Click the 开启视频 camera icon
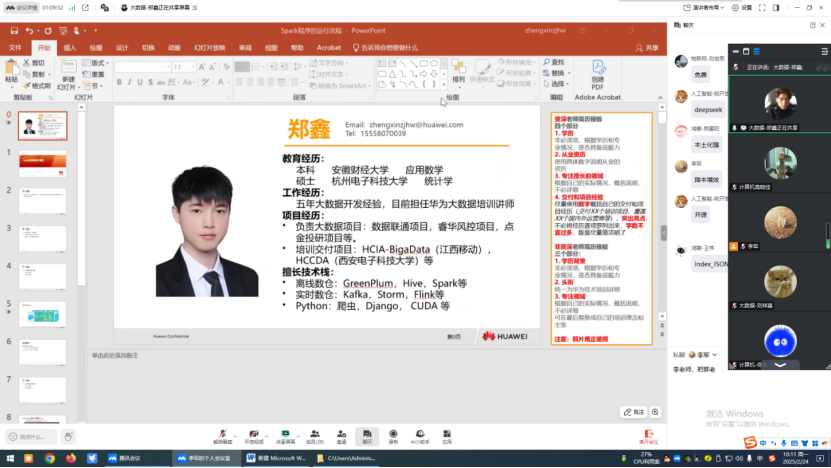831x468 pixels. [x=254, y=432]
